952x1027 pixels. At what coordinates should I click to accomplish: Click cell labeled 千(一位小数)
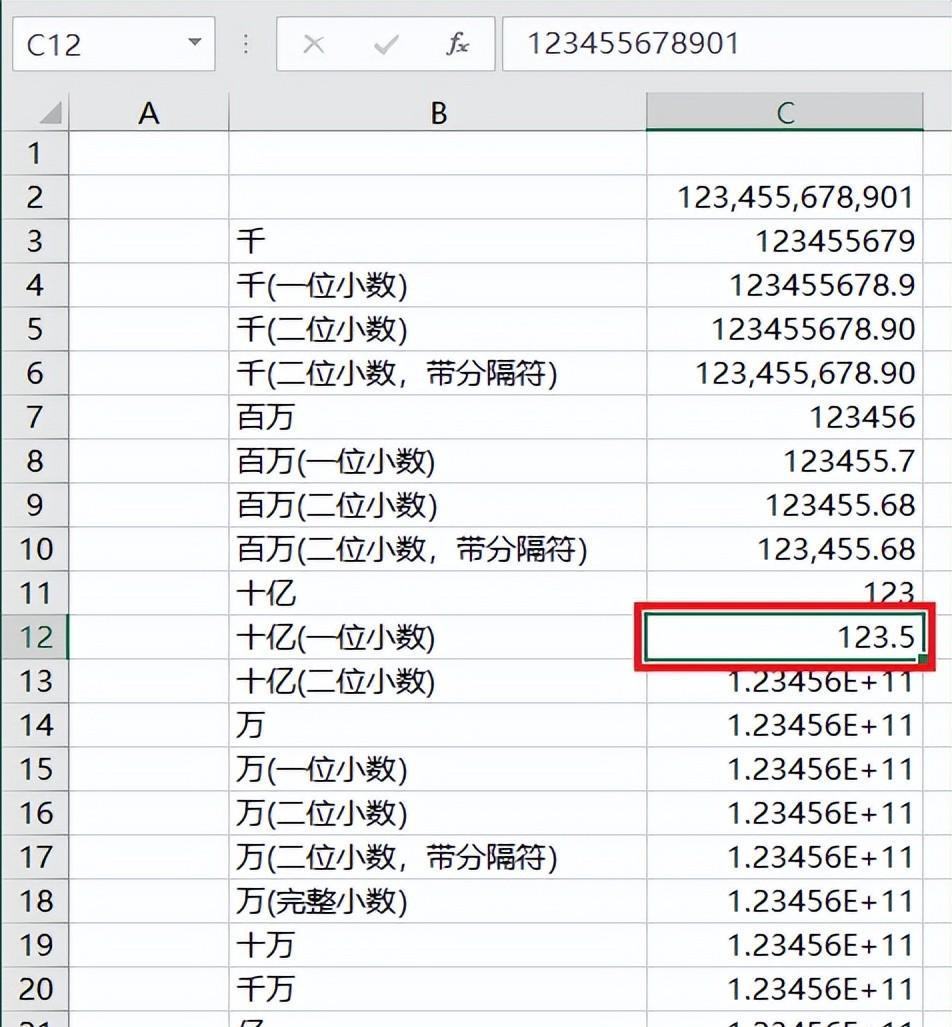pos(438,285)
